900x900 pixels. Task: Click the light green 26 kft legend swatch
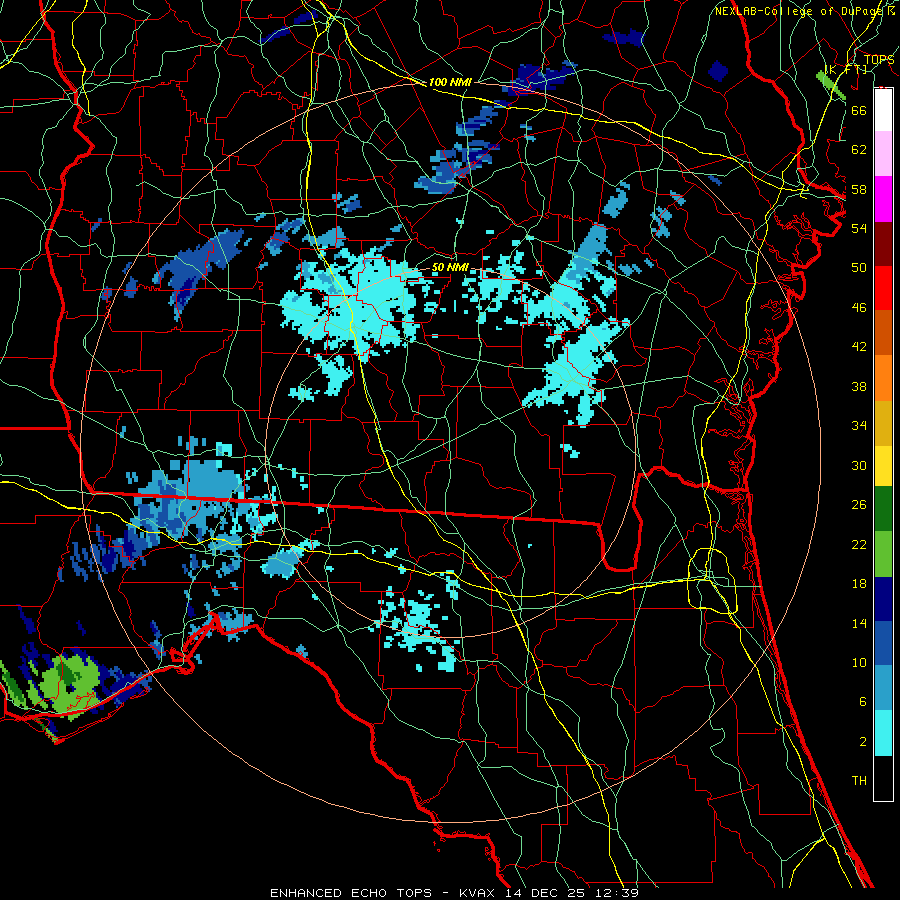883,554
